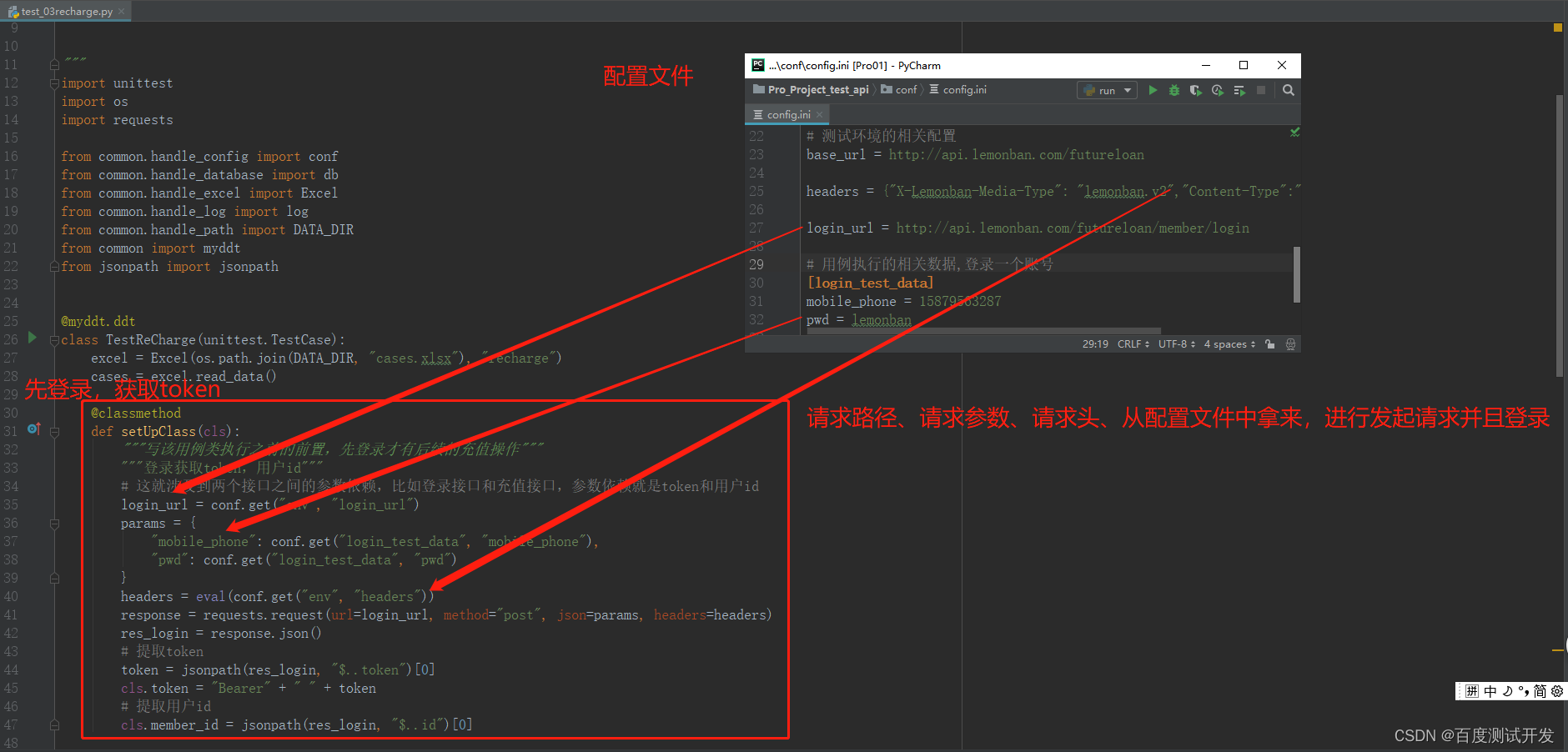Close the test_03recharge.py tab
The width and height of the screenshot is (1568, 752).
coord(122,12)
